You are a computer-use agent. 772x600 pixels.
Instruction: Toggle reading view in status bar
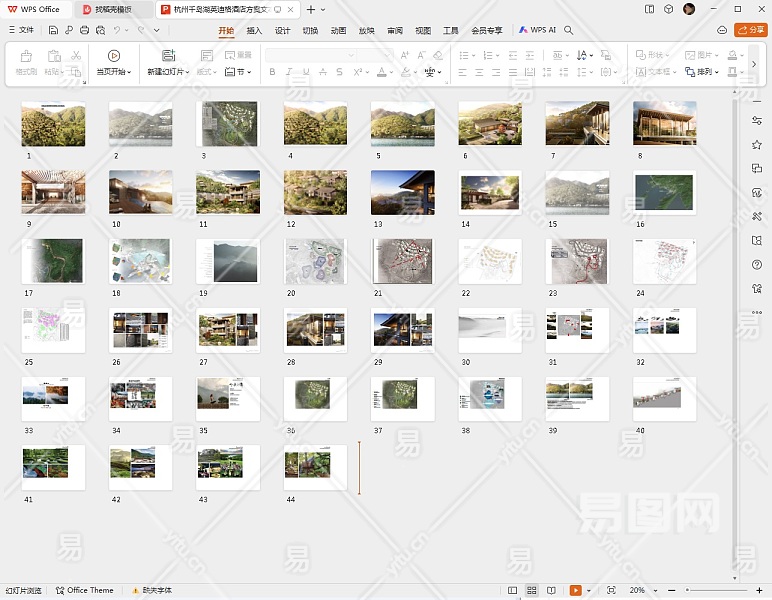point(551,591)
